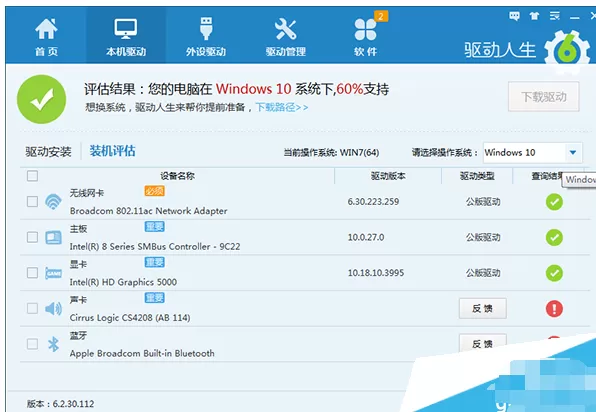Image resolution: width=596 pixels, height=412 pixels.
Task: Click 公版驱动 type for wireless card row
Action: (483, 202)
